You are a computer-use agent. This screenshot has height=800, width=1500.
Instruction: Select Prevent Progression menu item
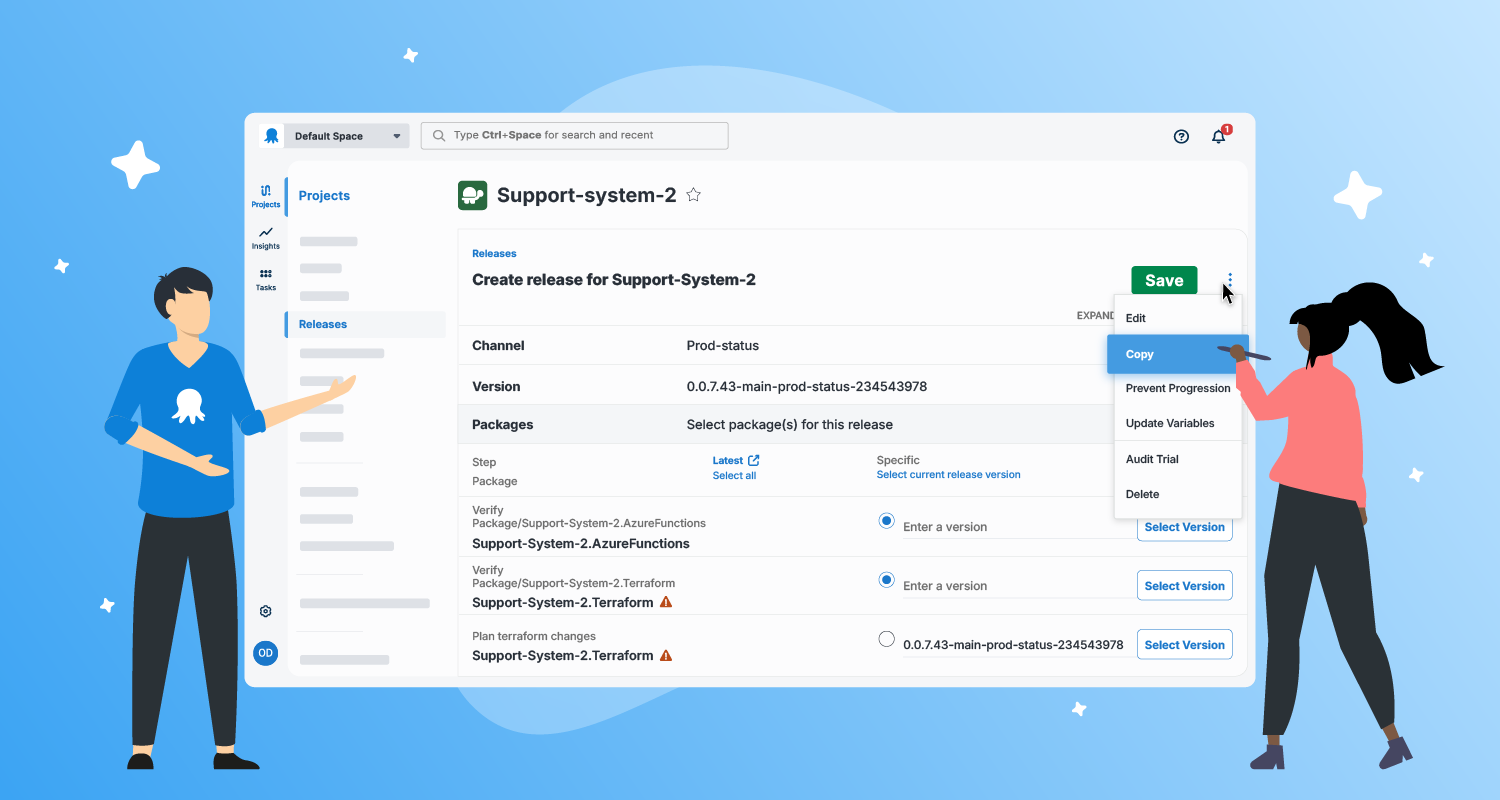point(1178,388)
